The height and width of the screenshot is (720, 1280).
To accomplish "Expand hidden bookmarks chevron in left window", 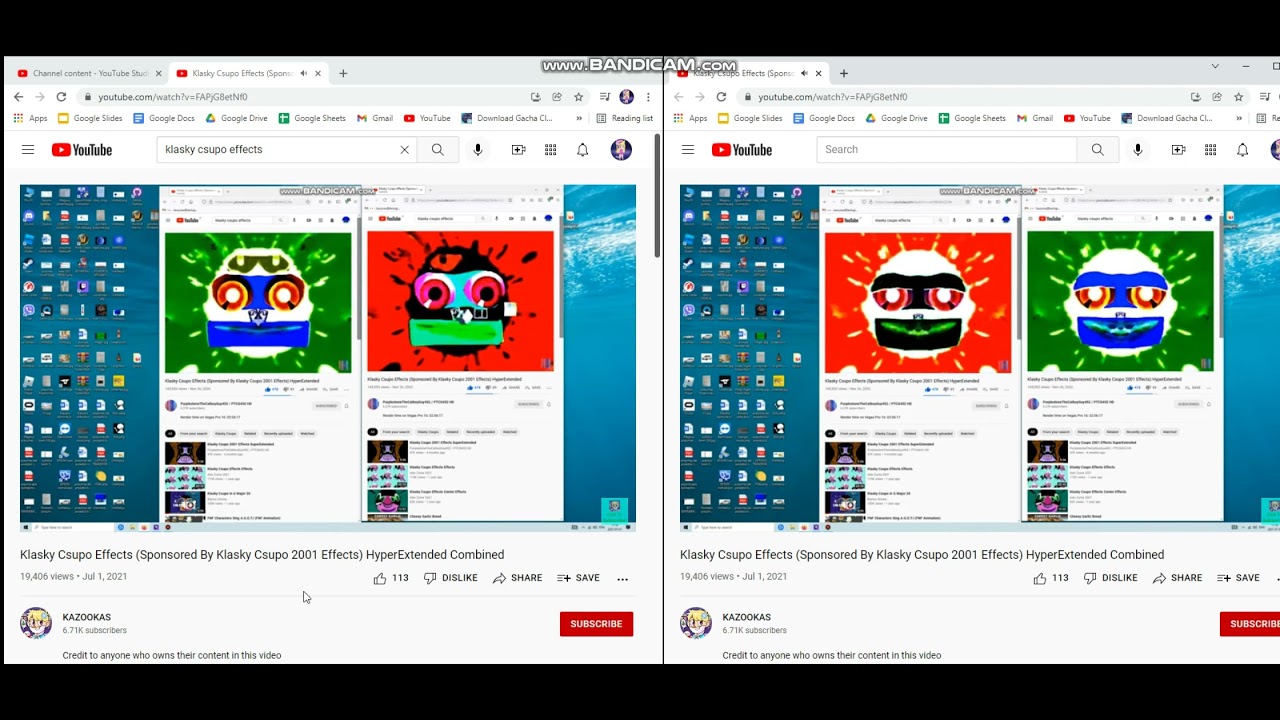I will (579, 118).
